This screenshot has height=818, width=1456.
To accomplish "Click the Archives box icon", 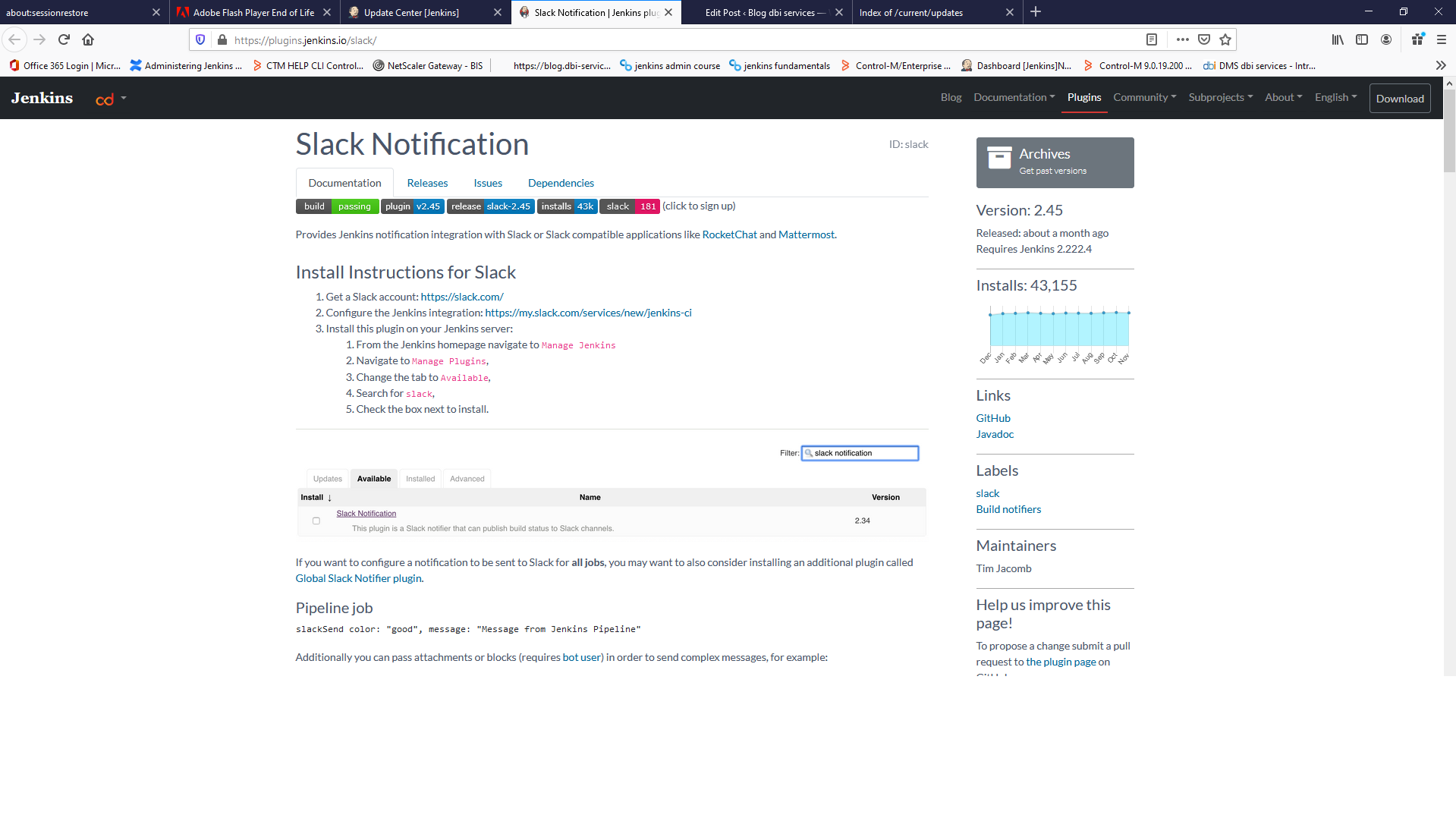I will pyautogui.click(x=999, y=158).
